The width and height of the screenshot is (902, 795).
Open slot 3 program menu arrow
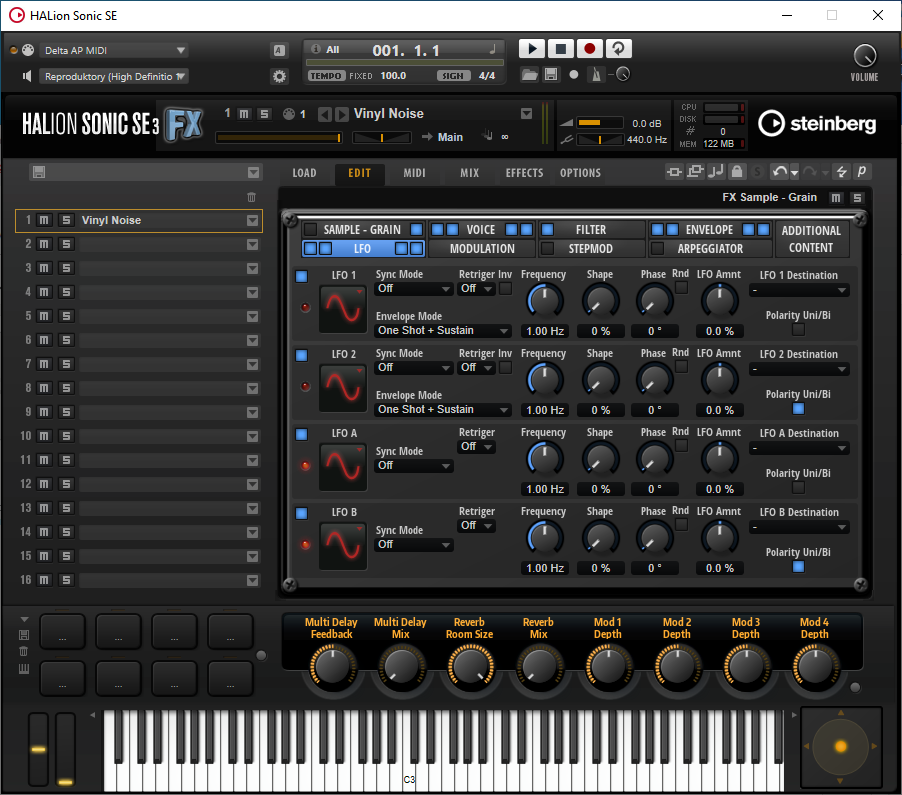pos(252,269)
